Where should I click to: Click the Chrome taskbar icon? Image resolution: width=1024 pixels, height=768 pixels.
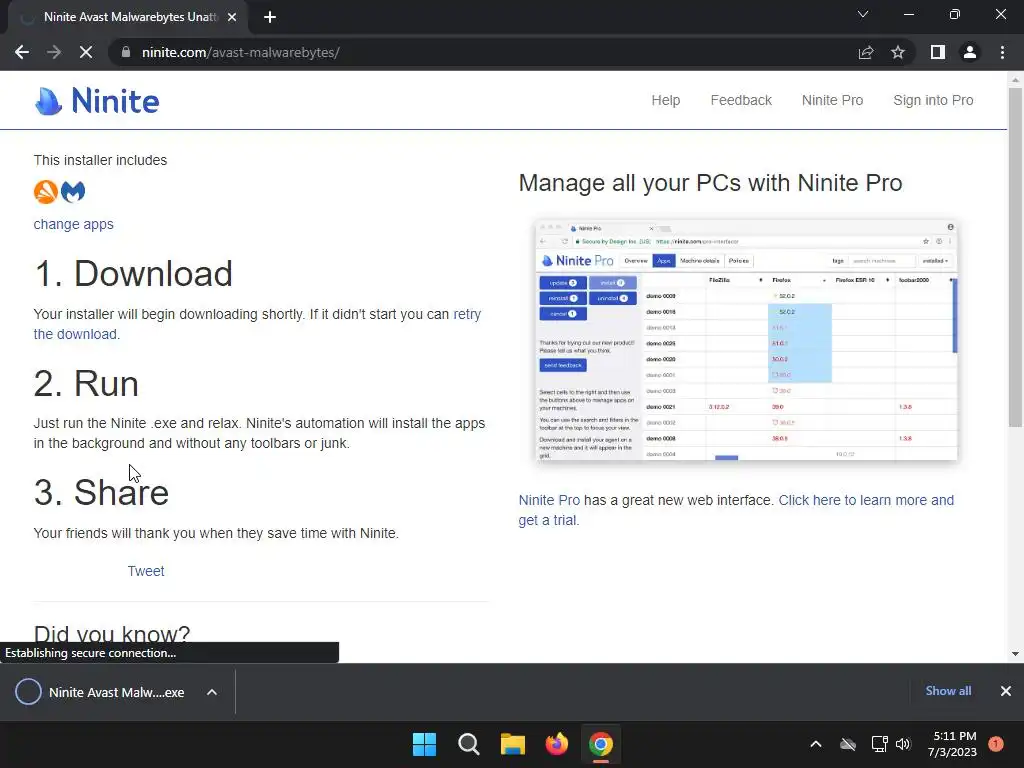[601, 744]
